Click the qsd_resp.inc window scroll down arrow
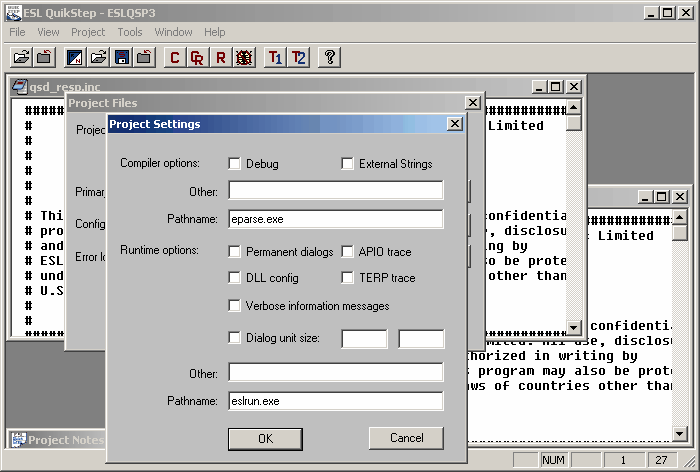 point(573,327)
